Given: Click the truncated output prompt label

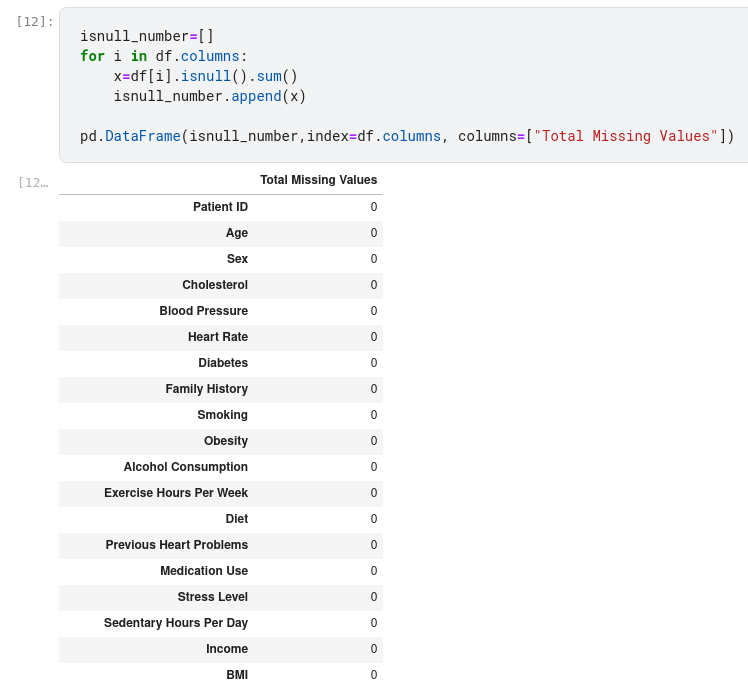Looking at the screenshot, I should tap(33, 182).
